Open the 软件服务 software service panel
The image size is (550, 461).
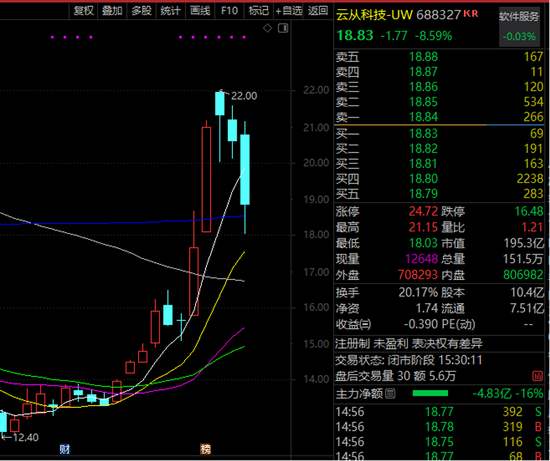coord(519,16)
